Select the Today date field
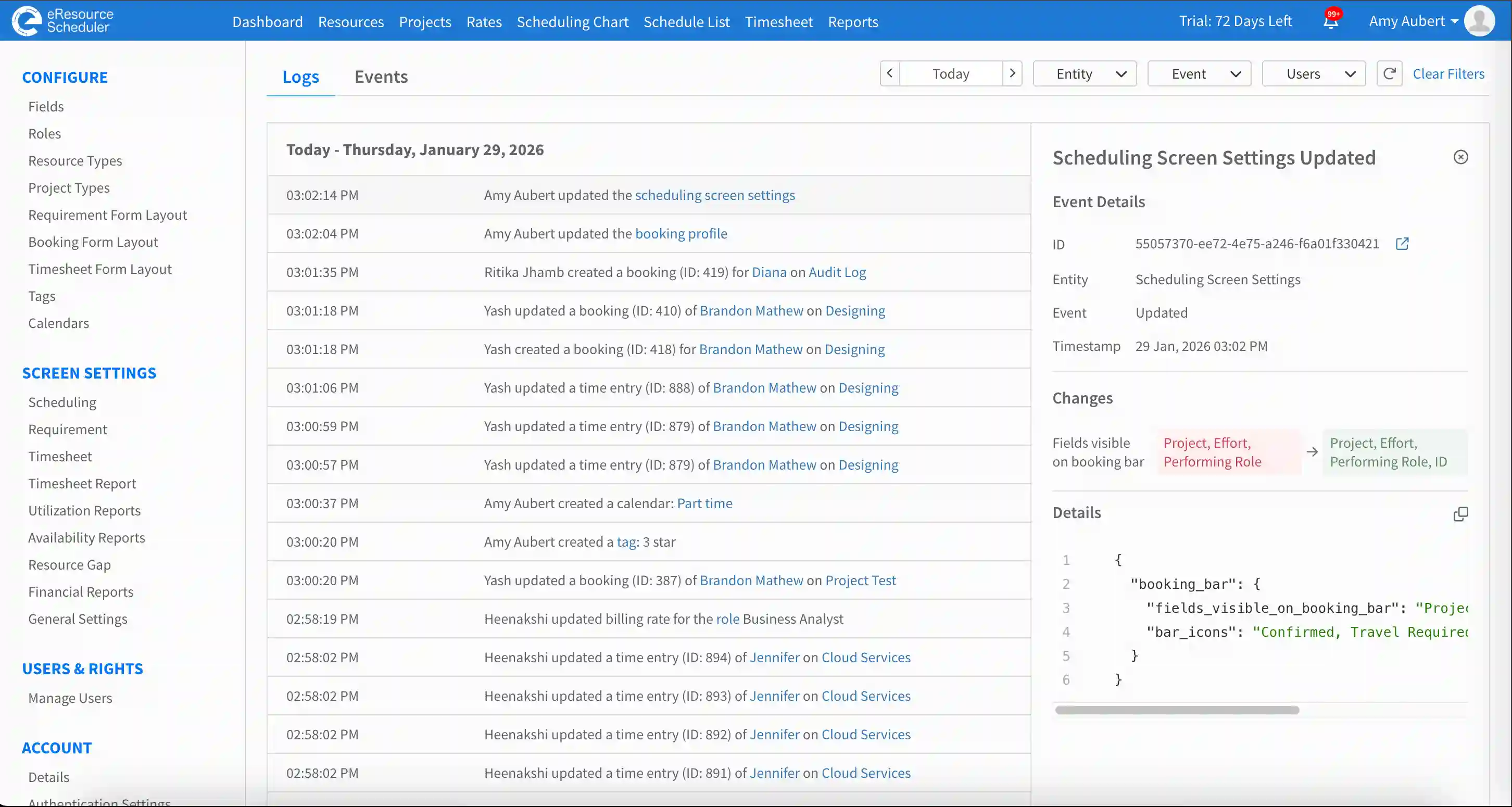 pyautogui.click(x=950, y=73)
